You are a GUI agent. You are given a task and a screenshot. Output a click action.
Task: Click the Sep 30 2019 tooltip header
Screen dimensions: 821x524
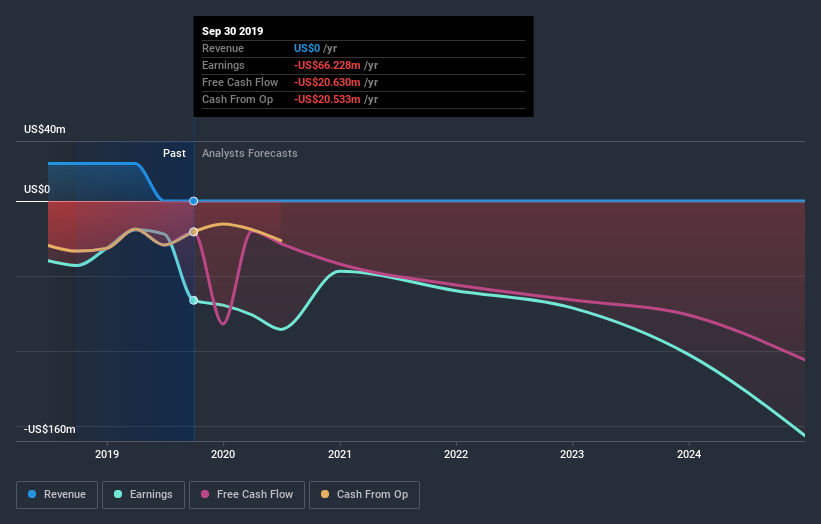(232, 31)
